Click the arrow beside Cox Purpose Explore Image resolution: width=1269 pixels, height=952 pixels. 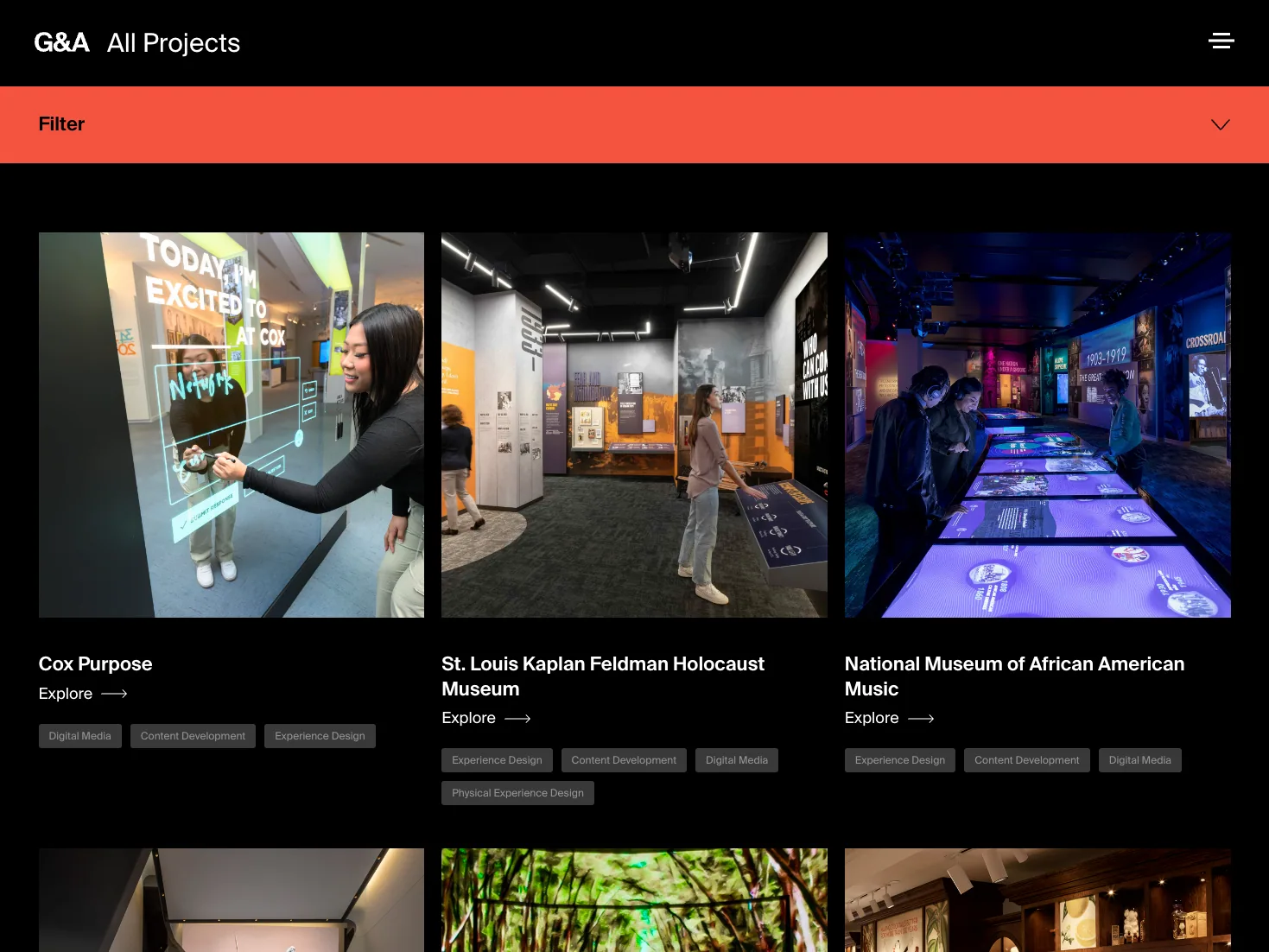(114, 694)
